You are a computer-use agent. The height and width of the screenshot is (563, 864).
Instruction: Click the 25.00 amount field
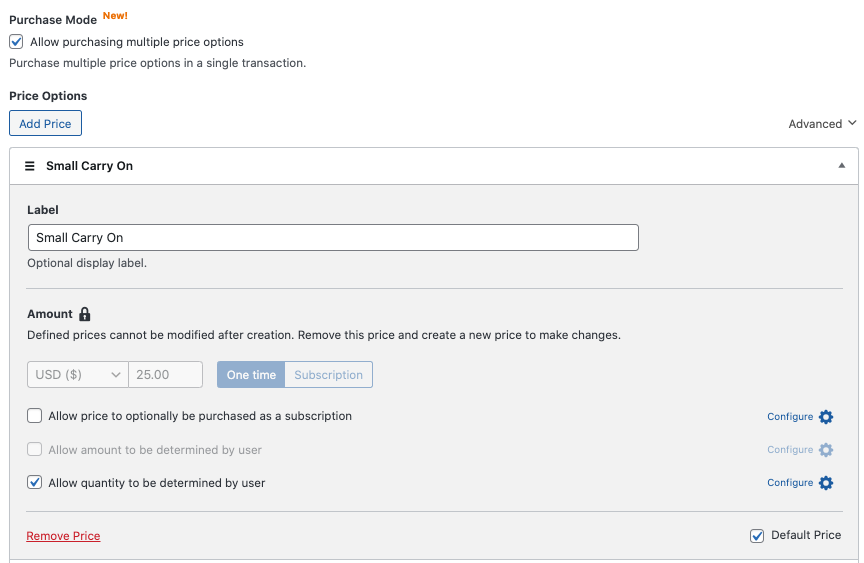coord(165,375)
